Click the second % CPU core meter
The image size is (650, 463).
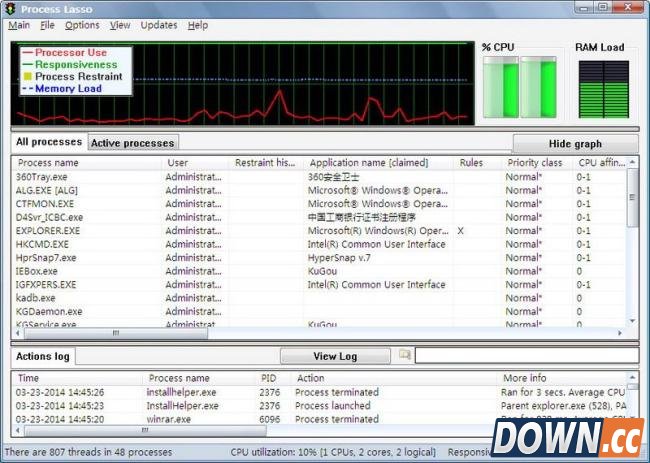[538, 87]
